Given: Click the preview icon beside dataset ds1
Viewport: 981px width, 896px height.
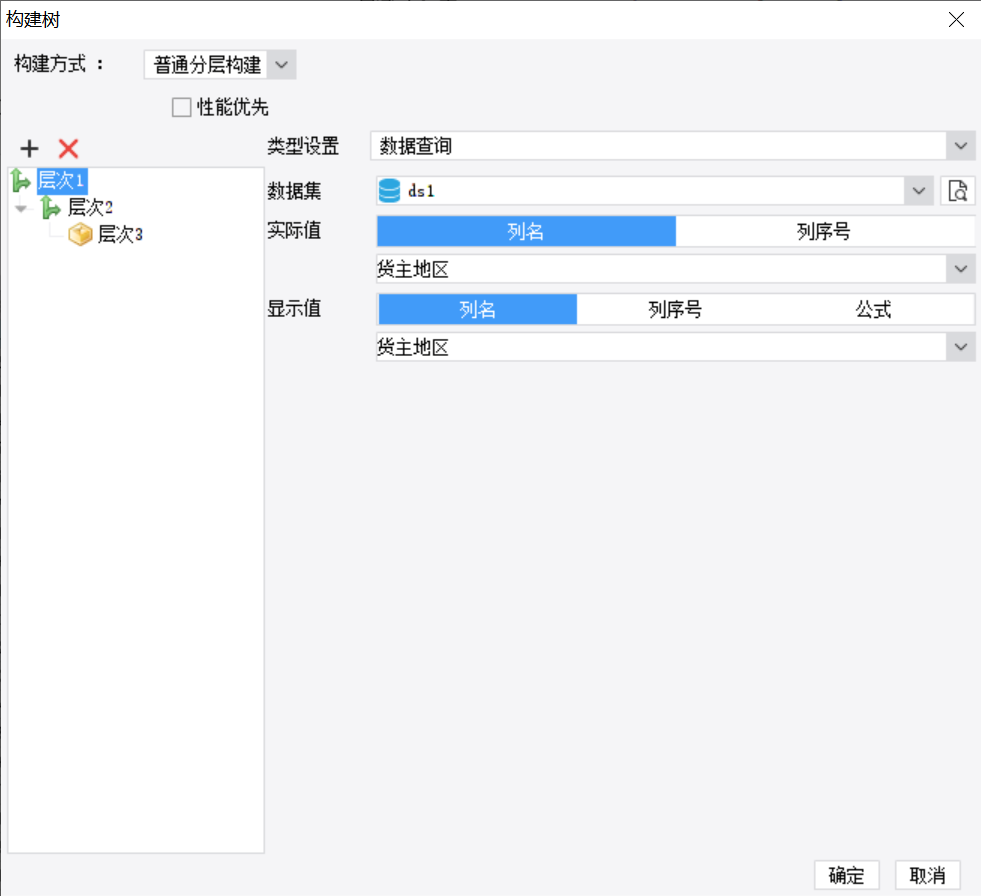Looking at the screenshot, I should point(957,190).
